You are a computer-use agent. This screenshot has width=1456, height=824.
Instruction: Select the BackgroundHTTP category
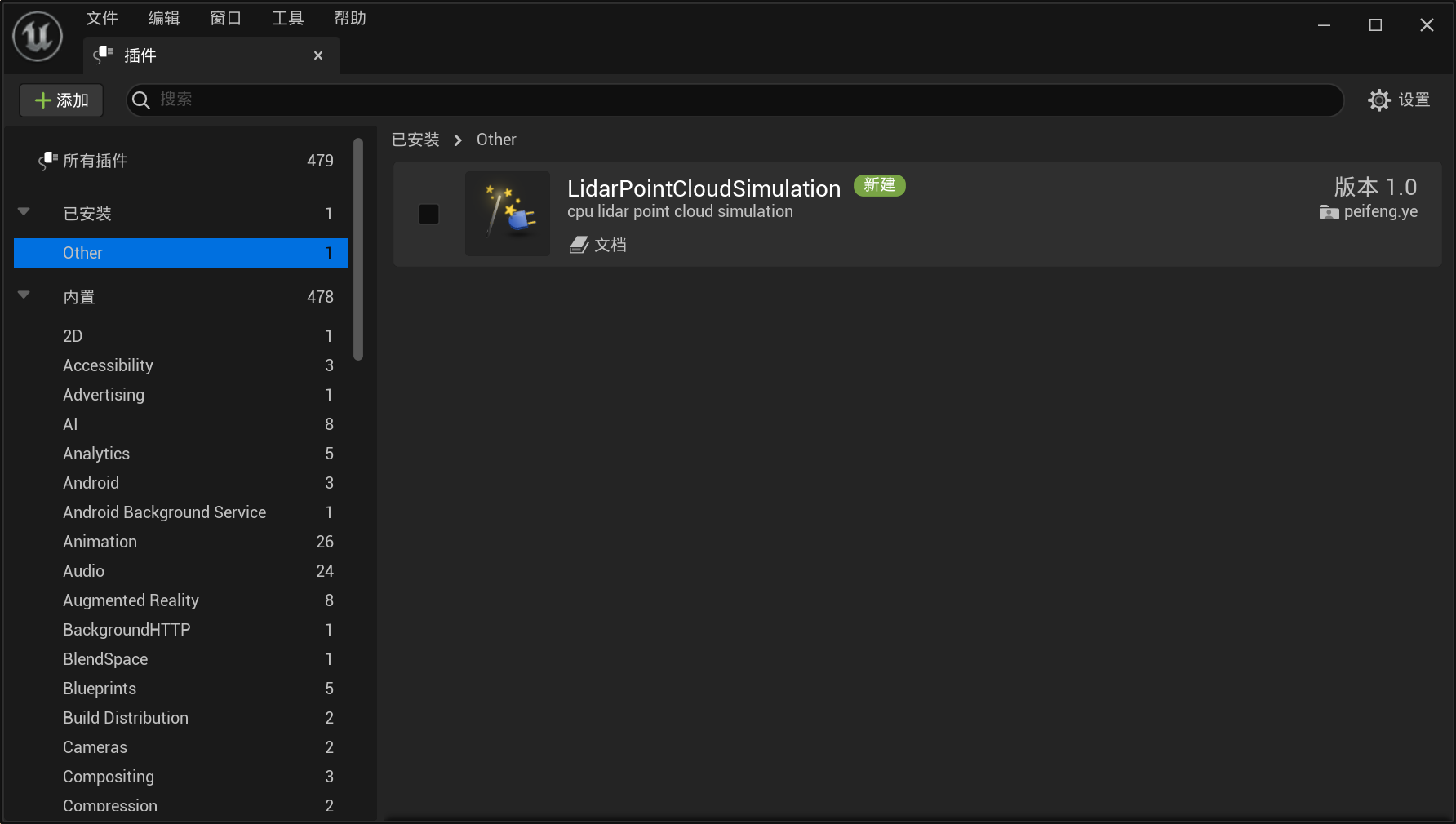click(x=181, y=630)
